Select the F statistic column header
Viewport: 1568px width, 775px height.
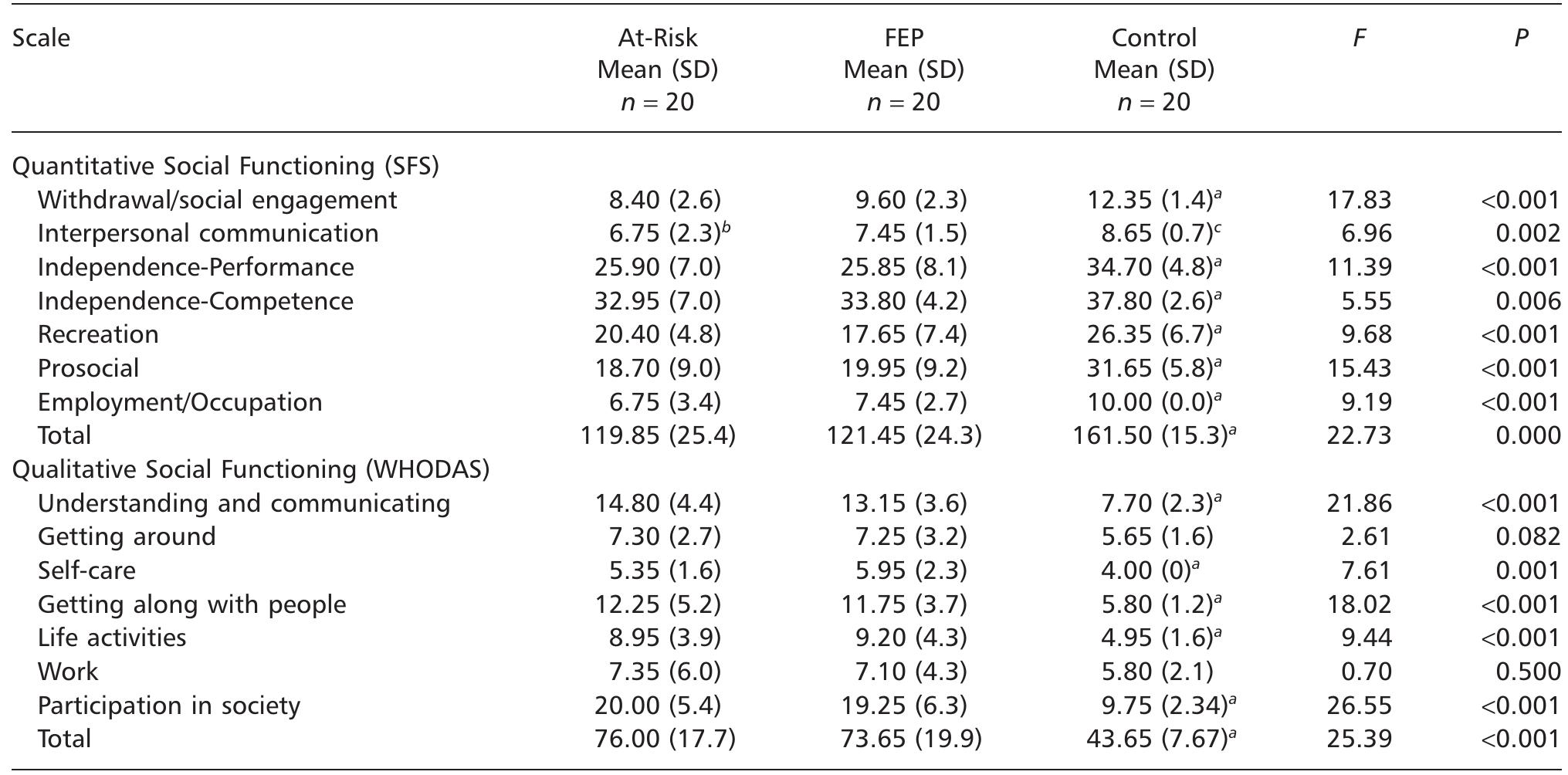[1360, 38]
